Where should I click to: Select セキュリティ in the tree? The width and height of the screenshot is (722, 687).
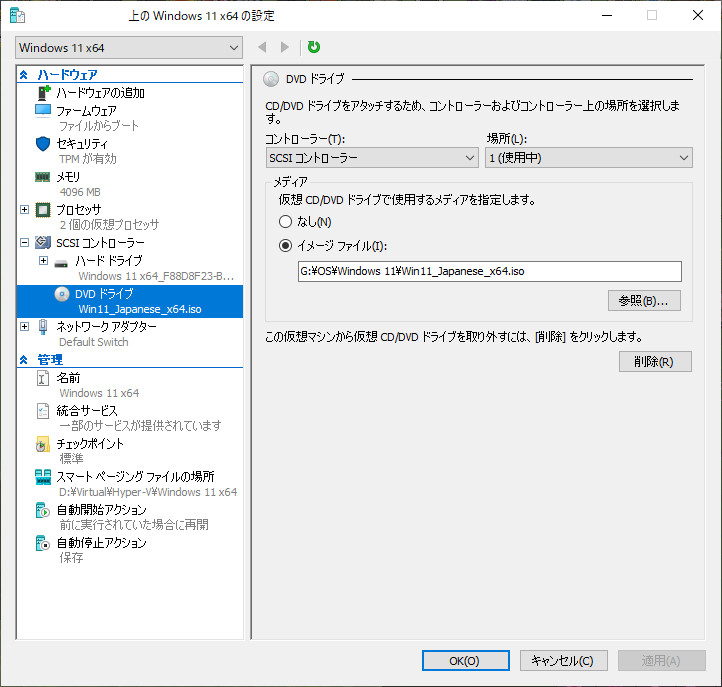[x=82, y=144]
